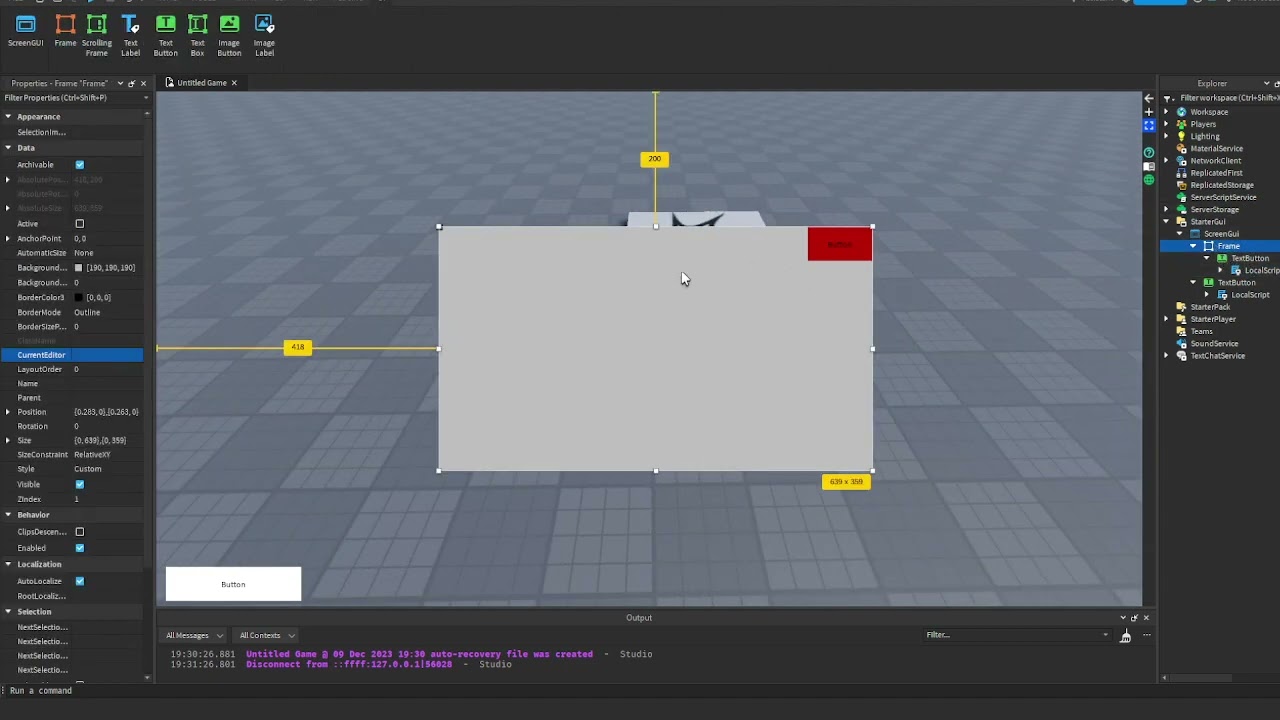The width and height of the screenshot is (1280, 720).
Task: Click the green globe icon in viewport strip
Action: [x=1148, y=180]
